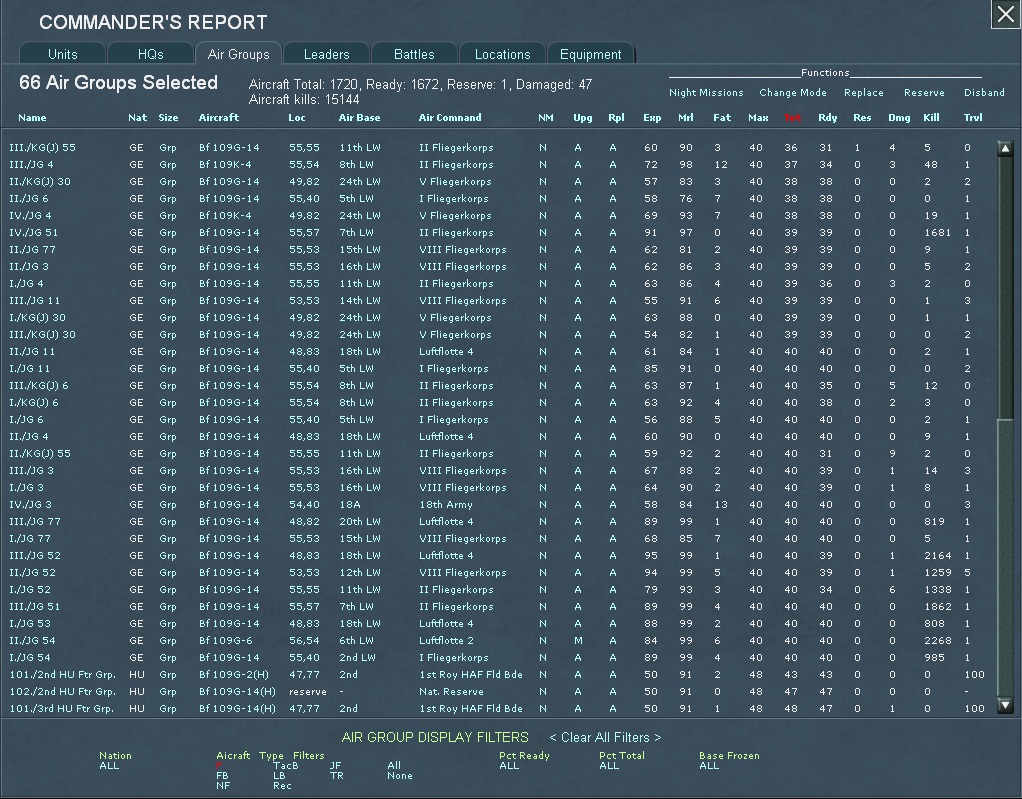Sort by the Nat column header
The image size is (1022, 799).
(x=138, y=117)
